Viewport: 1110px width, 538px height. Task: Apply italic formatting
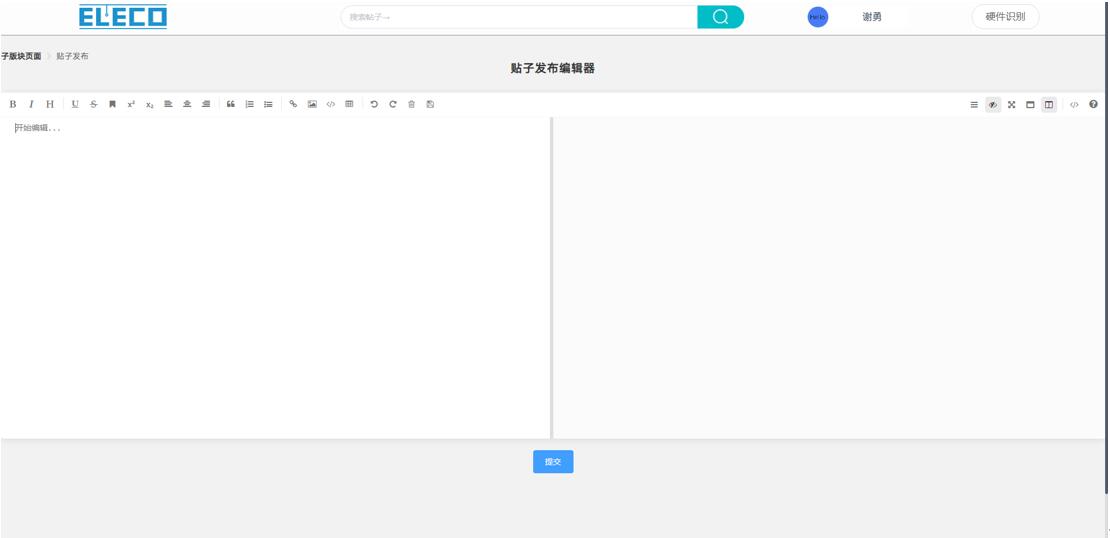tap(31, 104)
